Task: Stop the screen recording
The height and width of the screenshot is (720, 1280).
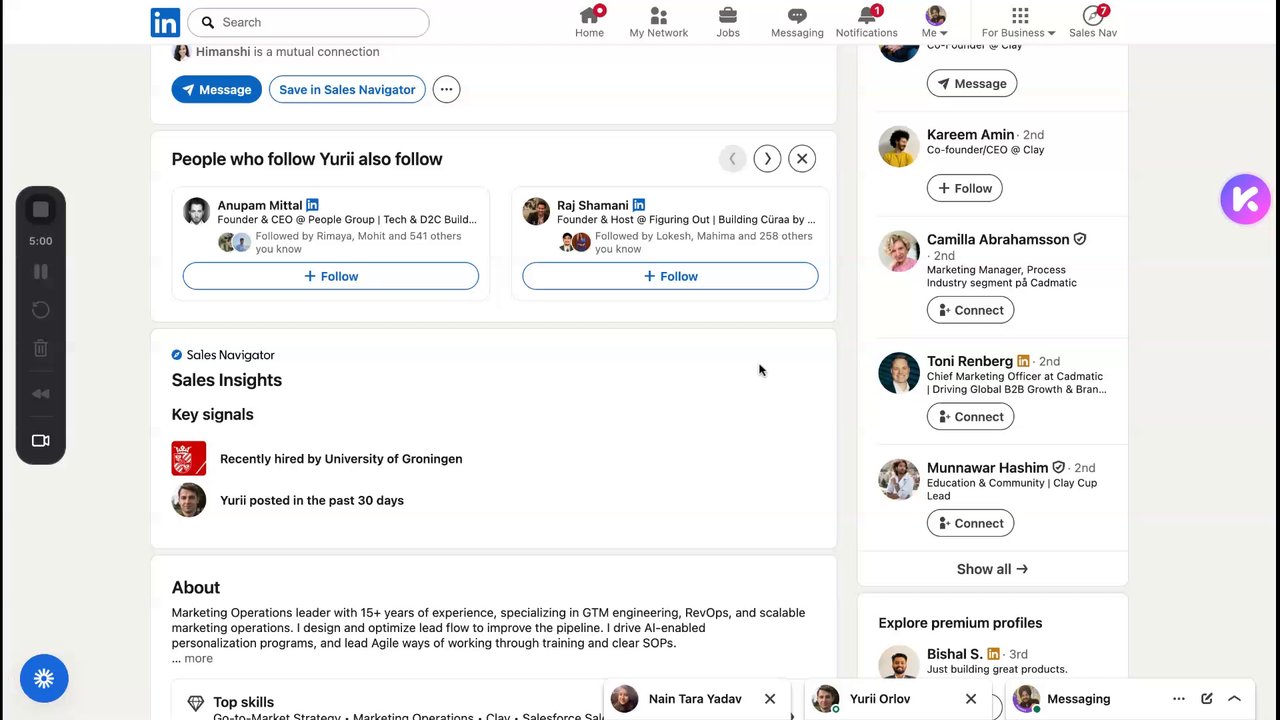Action: (41, 209)
